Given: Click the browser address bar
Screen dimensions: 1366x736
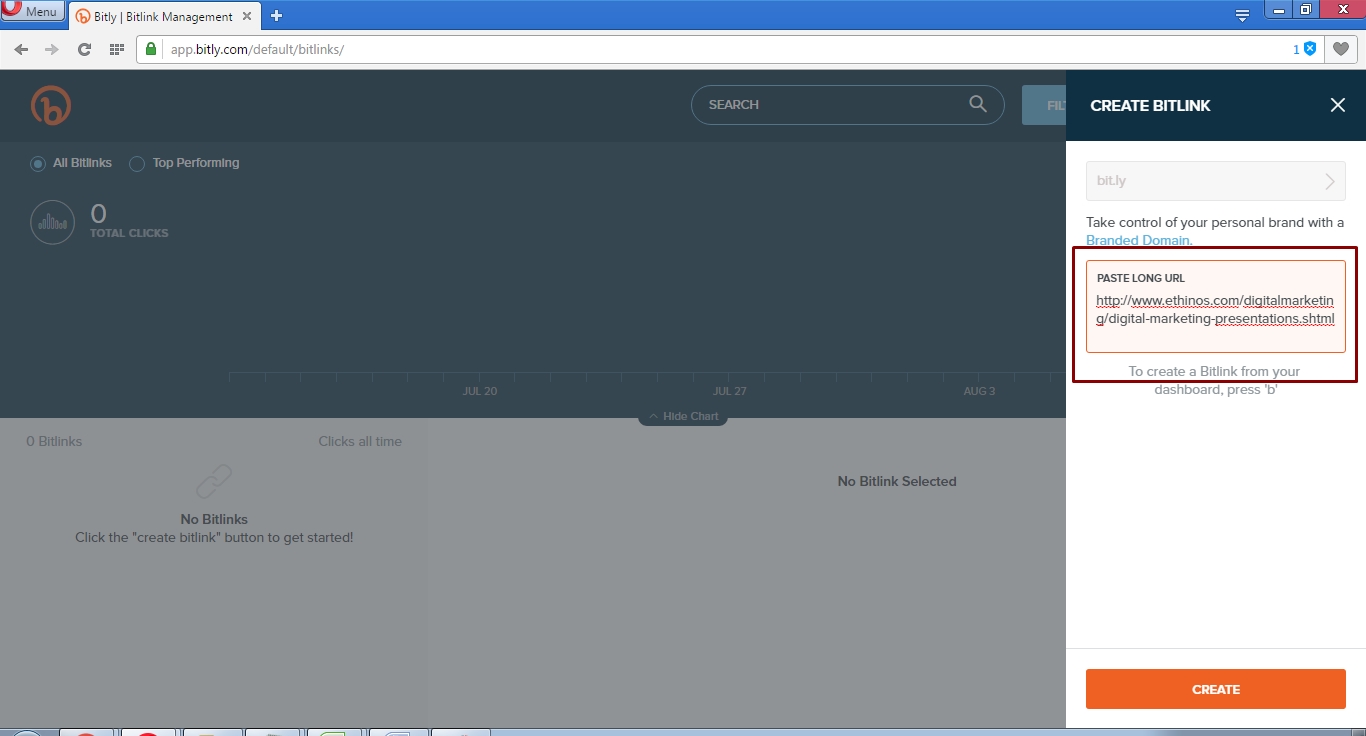Looking at the screenshot, I should pyautogui.click(x=730, y=49).
